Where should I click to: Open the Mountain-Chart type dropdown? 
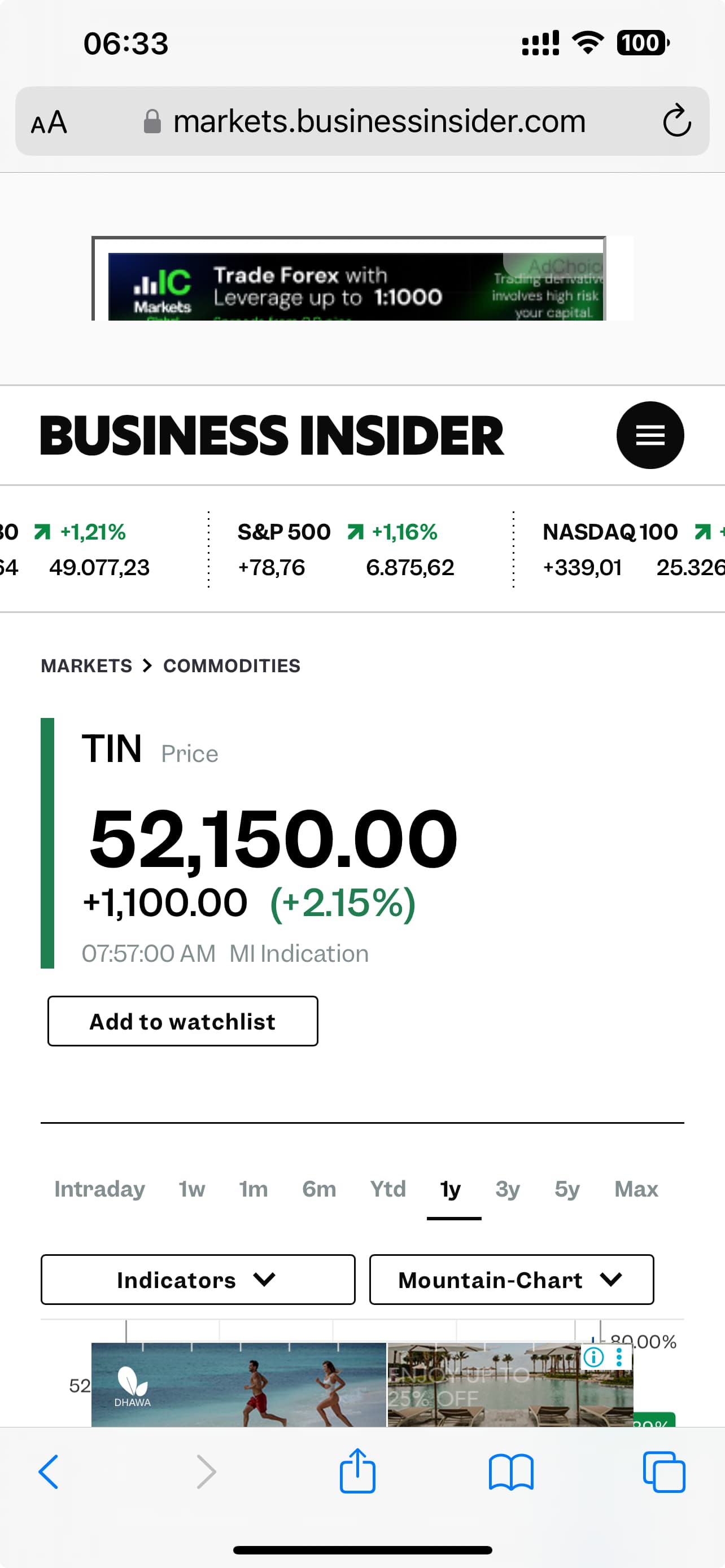coord(512,1280)
